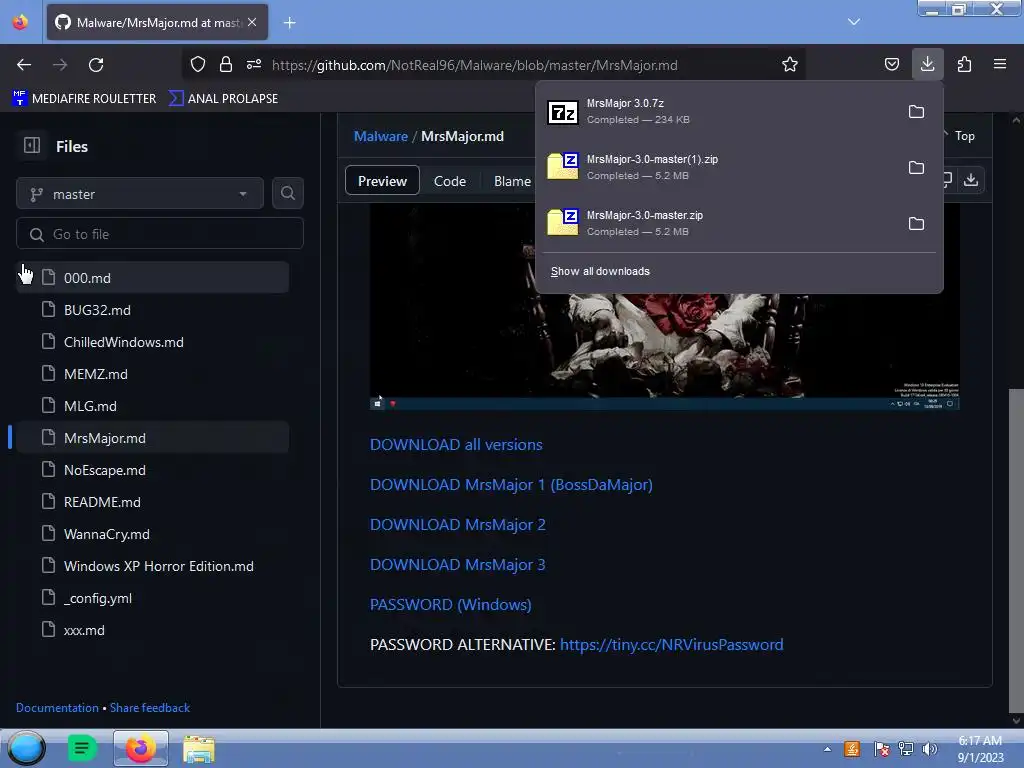Open the Firefox application menu
1024x768 pixels.
click(1000, 64)
